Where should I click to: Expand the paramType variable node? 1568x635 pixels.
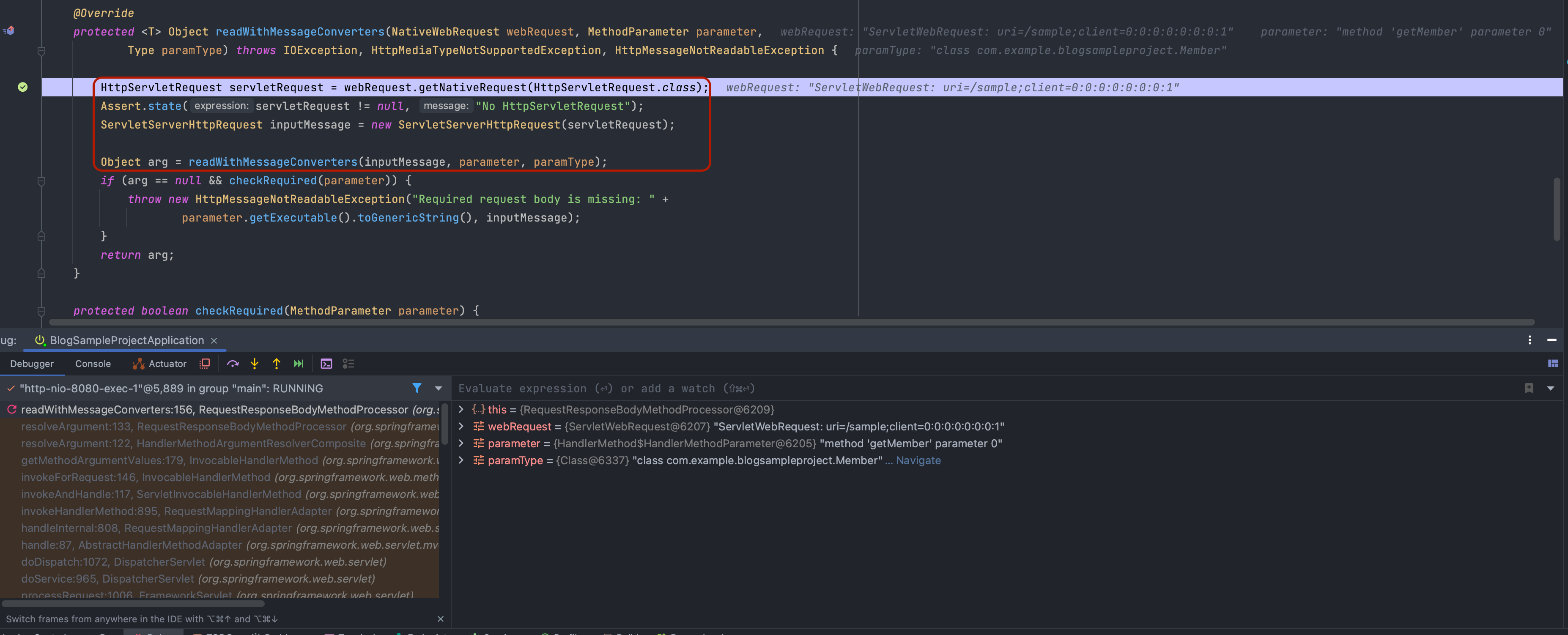click(x=461, y=460)
